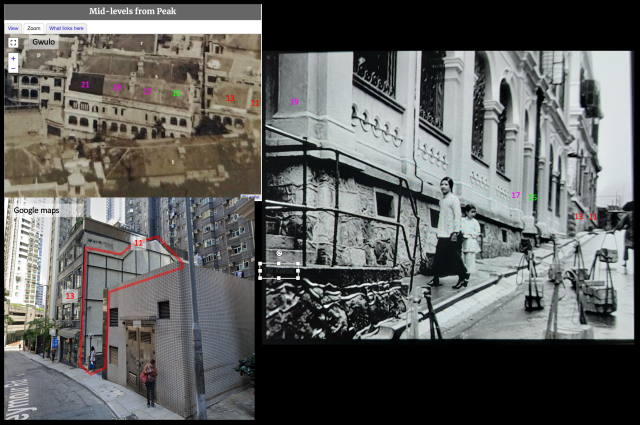
Task: Zoom in with the plus button
Action: click(x=13, y=59)
